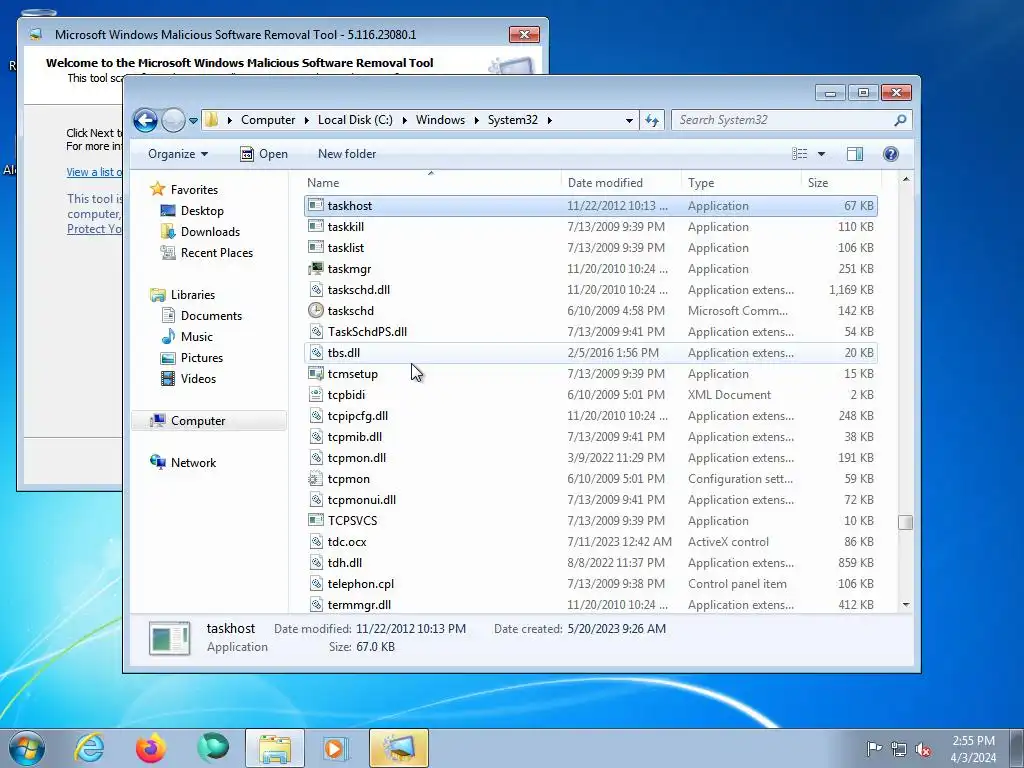The height and width of the screenshot is (768, 1024).
Task: Select Downloads in Favorites
Action: pyautogui.click(x=210, y=232)
